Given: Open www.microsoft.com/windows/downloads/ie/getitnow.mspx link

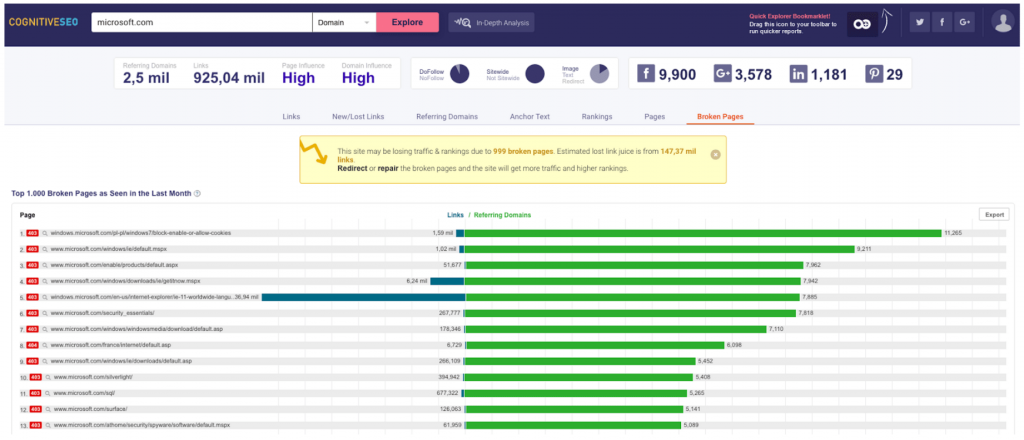Looking at the screenshot, I should point(125,281).
